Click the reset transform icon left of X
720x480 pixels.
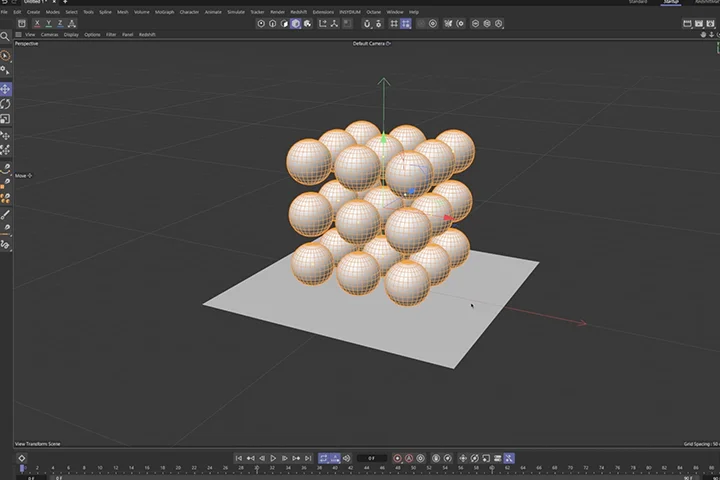point(22,23)
